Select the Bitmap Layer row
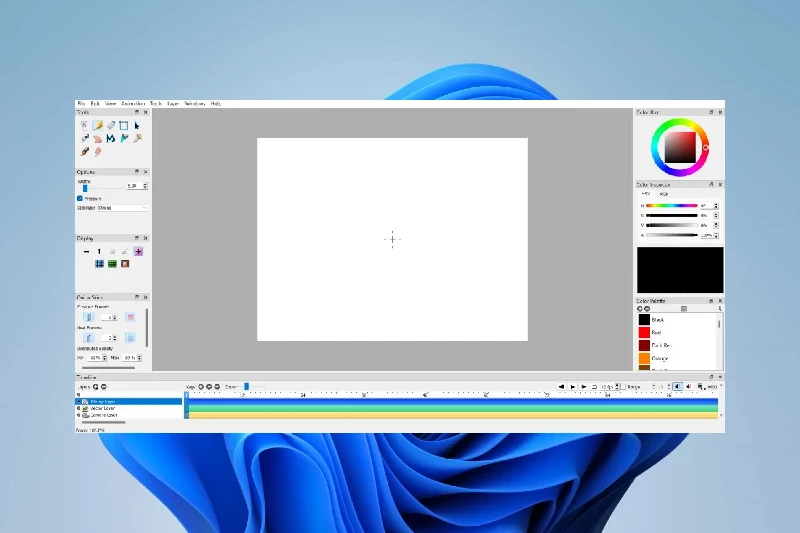 pyautogui.click(x=129, y=401)
